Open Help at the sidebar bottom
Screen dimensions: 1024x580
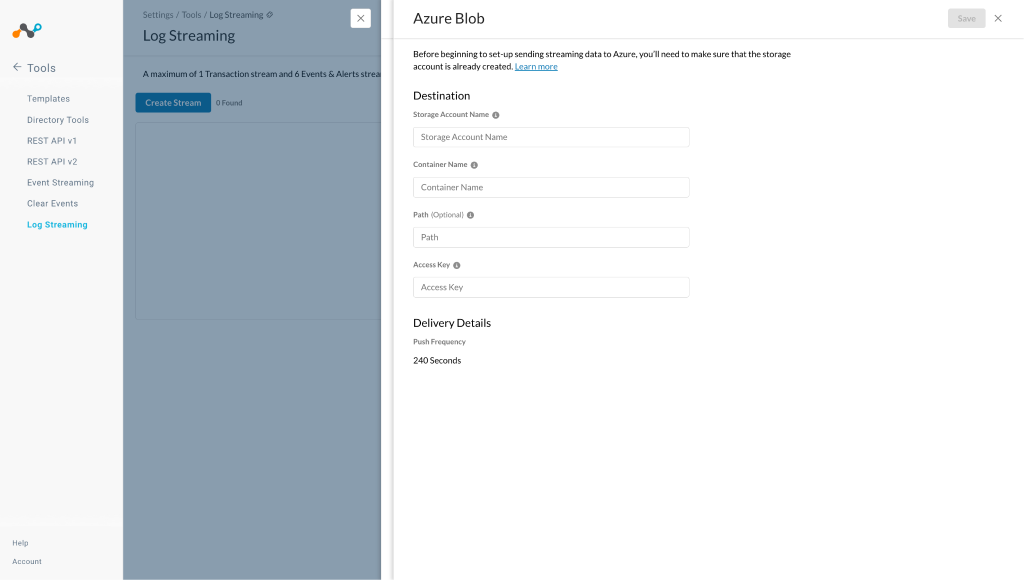point(20,543)
